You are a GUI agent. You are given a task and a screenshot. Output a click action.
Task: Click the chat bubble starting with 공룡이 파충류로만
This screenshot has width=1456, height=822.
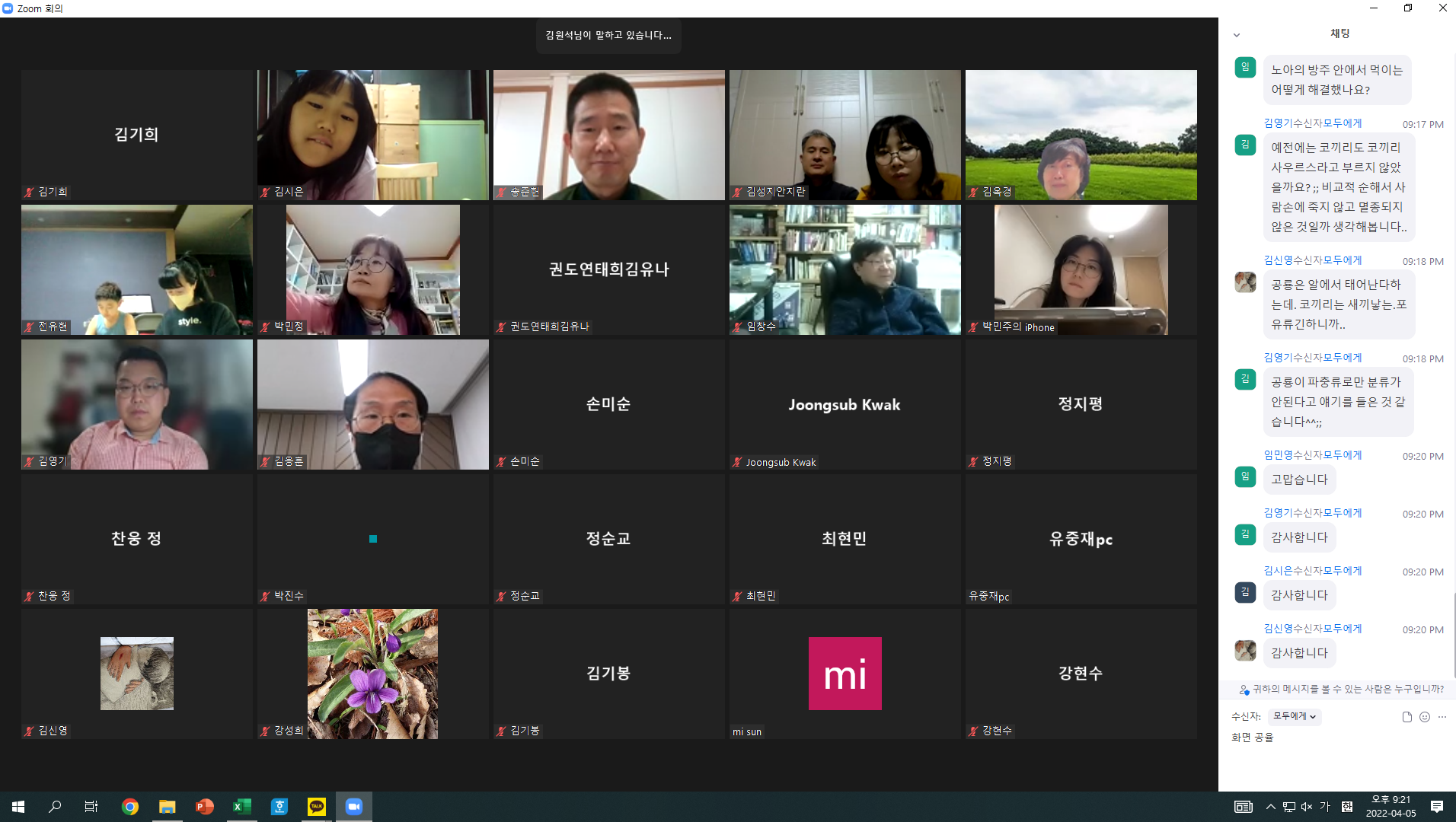click(1338, 402)
